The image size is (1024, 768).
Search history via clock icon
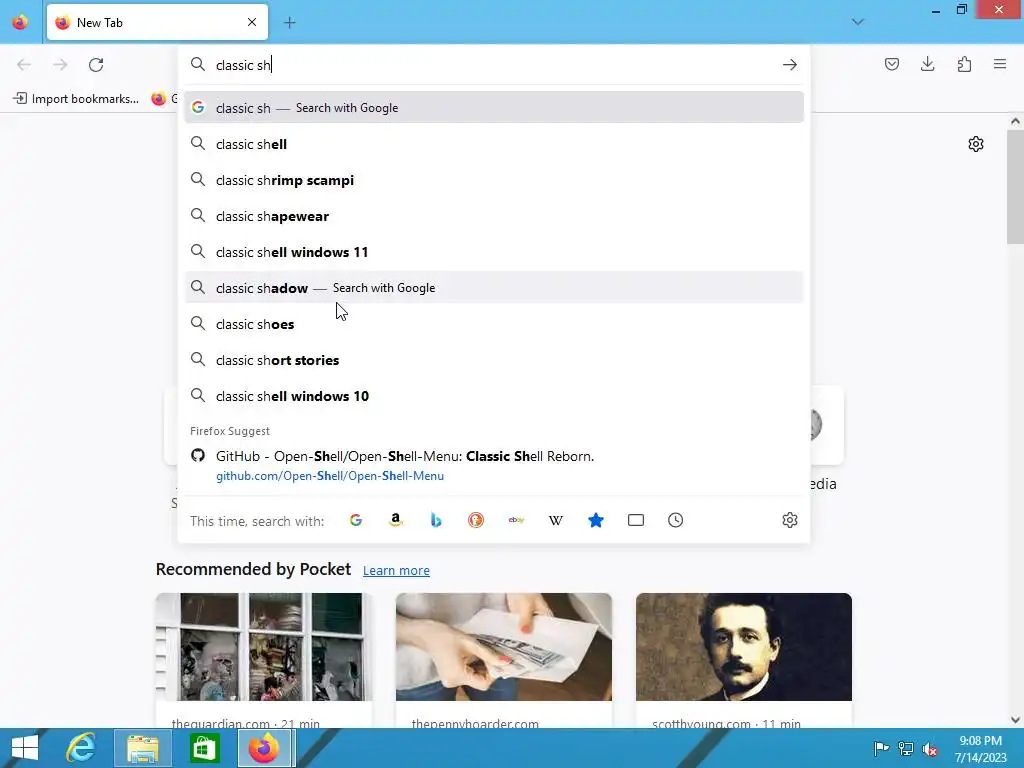(x=675, y=520)
